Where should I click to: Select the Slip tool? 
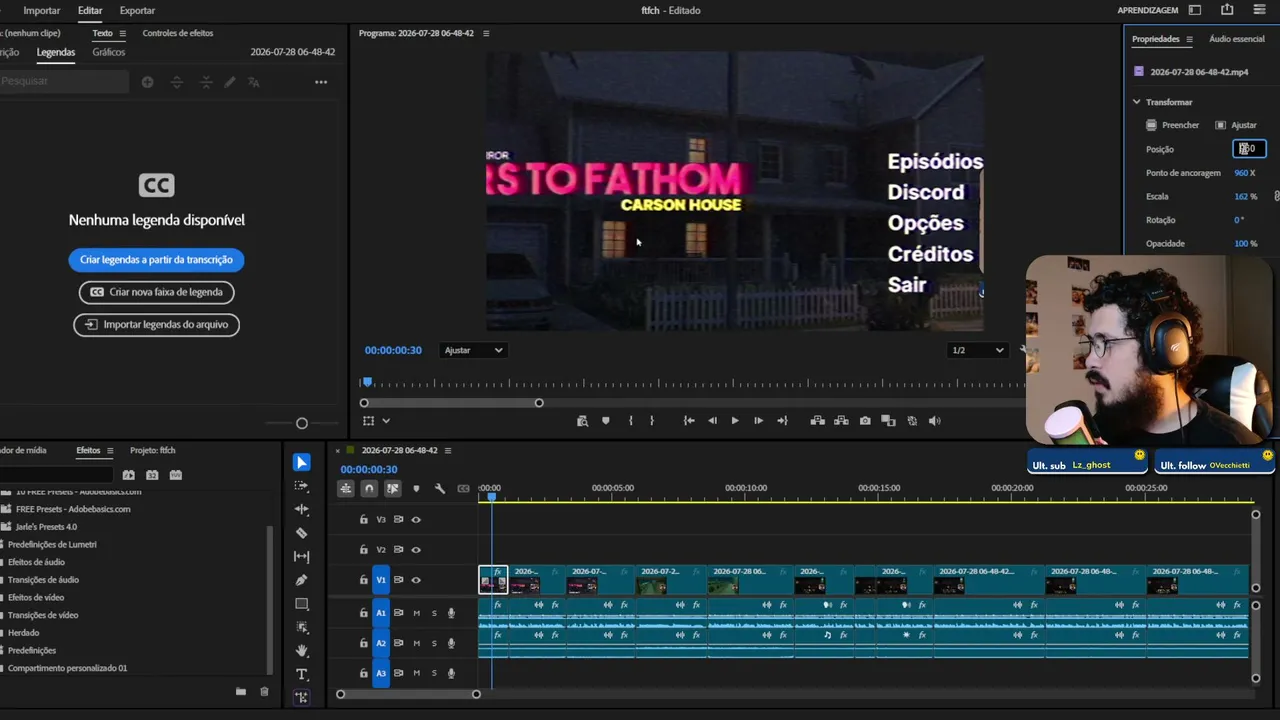301,557
